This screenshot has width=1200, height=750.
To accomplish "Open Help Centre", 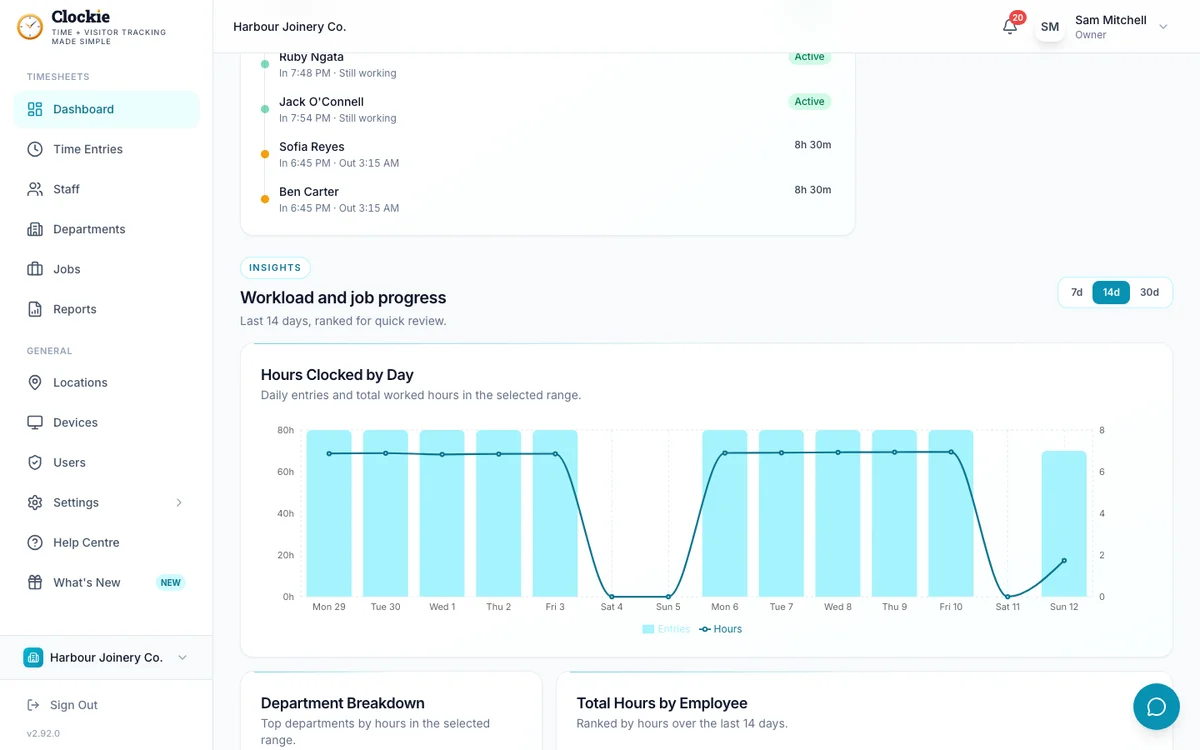I will (x=106, y=542).
